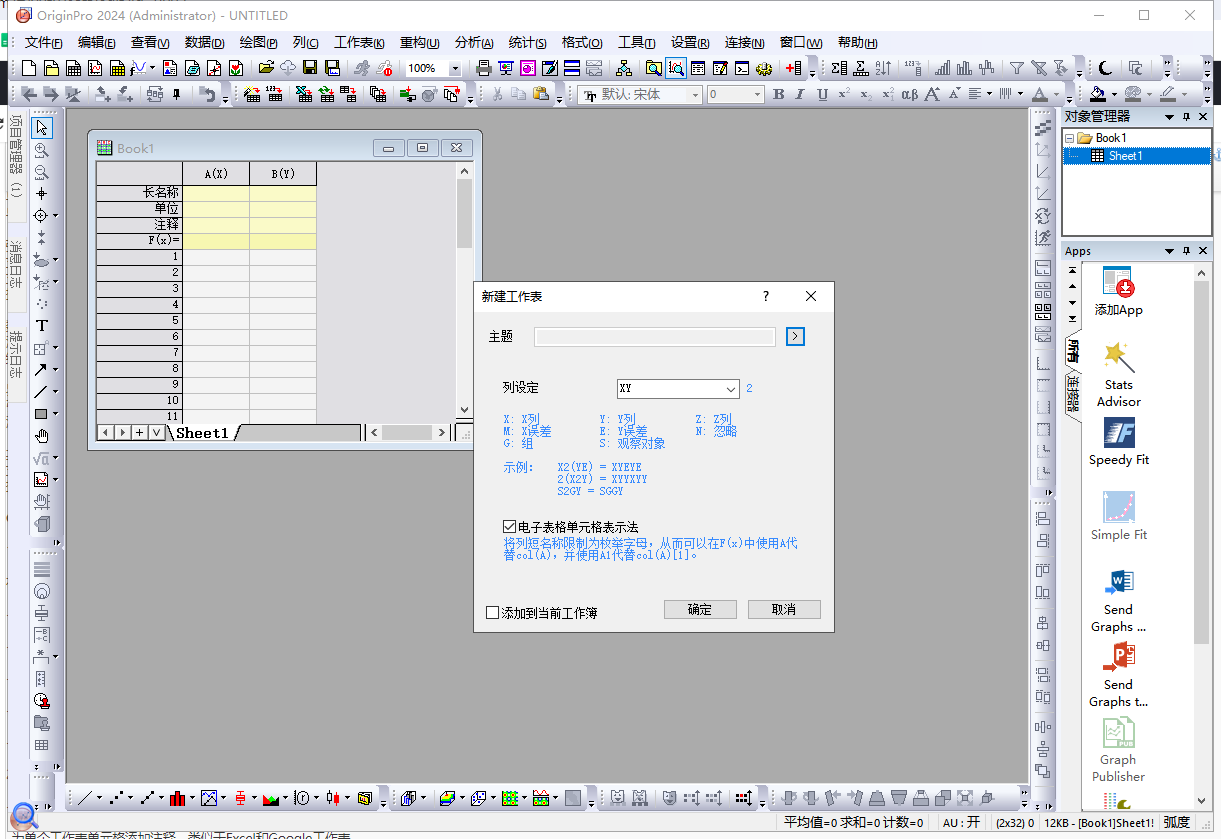Open the Rectangle tool dropdown arrow
The image size is (1221, 839).
(x=55, y=414)
